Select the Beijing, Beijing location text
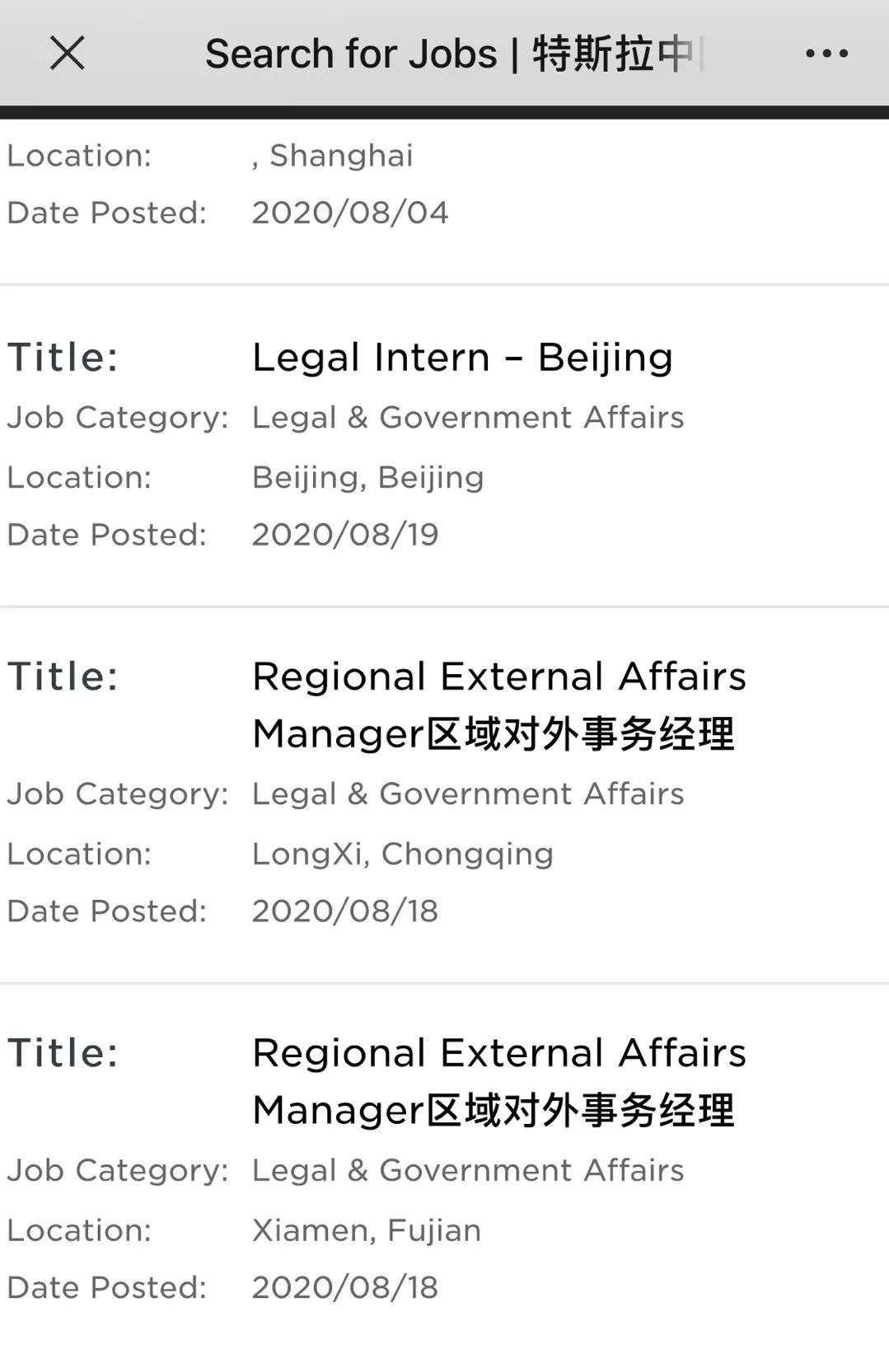Viewport: 889px width, 1372px height. coord(367,476)
